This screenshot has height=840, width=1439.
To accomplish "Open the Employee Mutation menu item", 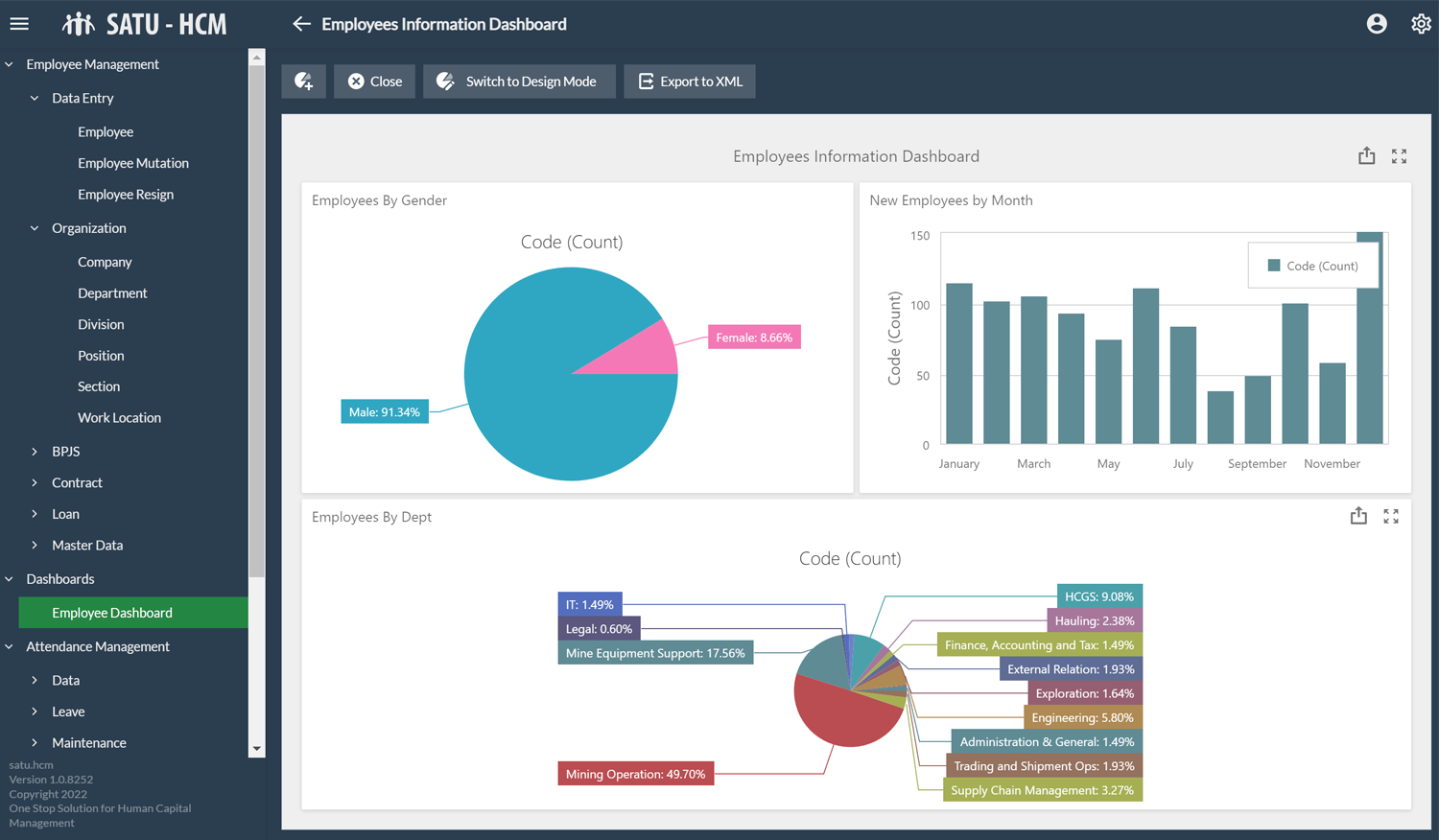I will [133, 163].
